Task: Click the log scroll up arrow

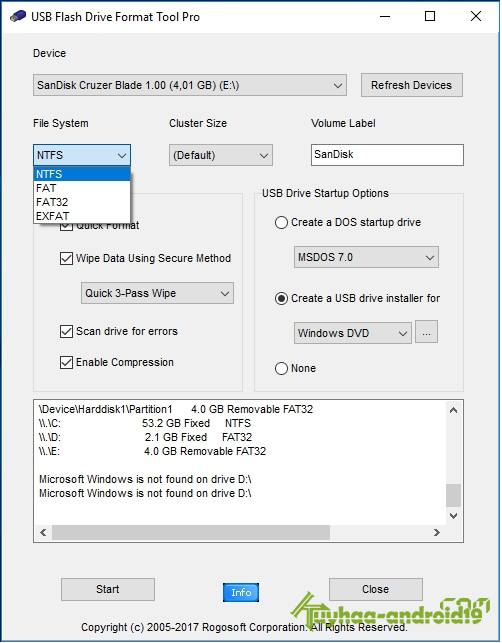Action: point(453,410)
